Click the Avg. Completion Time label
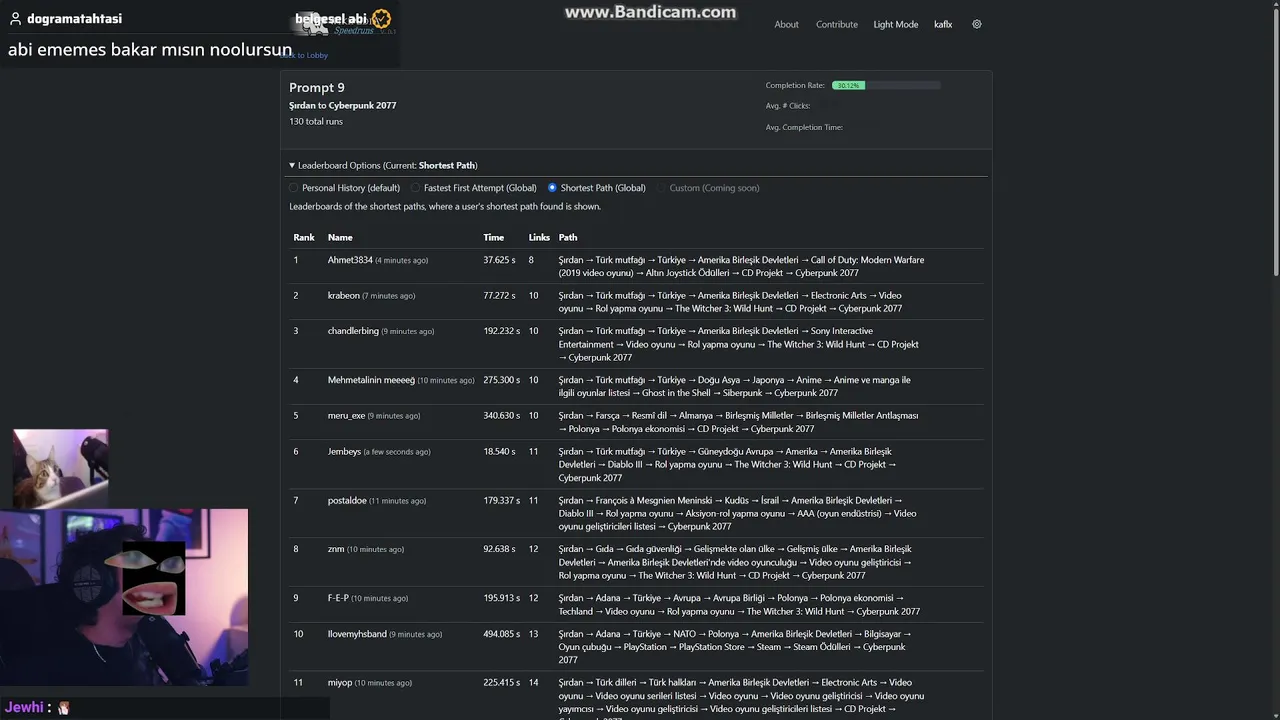This screenshot has height=720, width=1280. click(804, 127)
